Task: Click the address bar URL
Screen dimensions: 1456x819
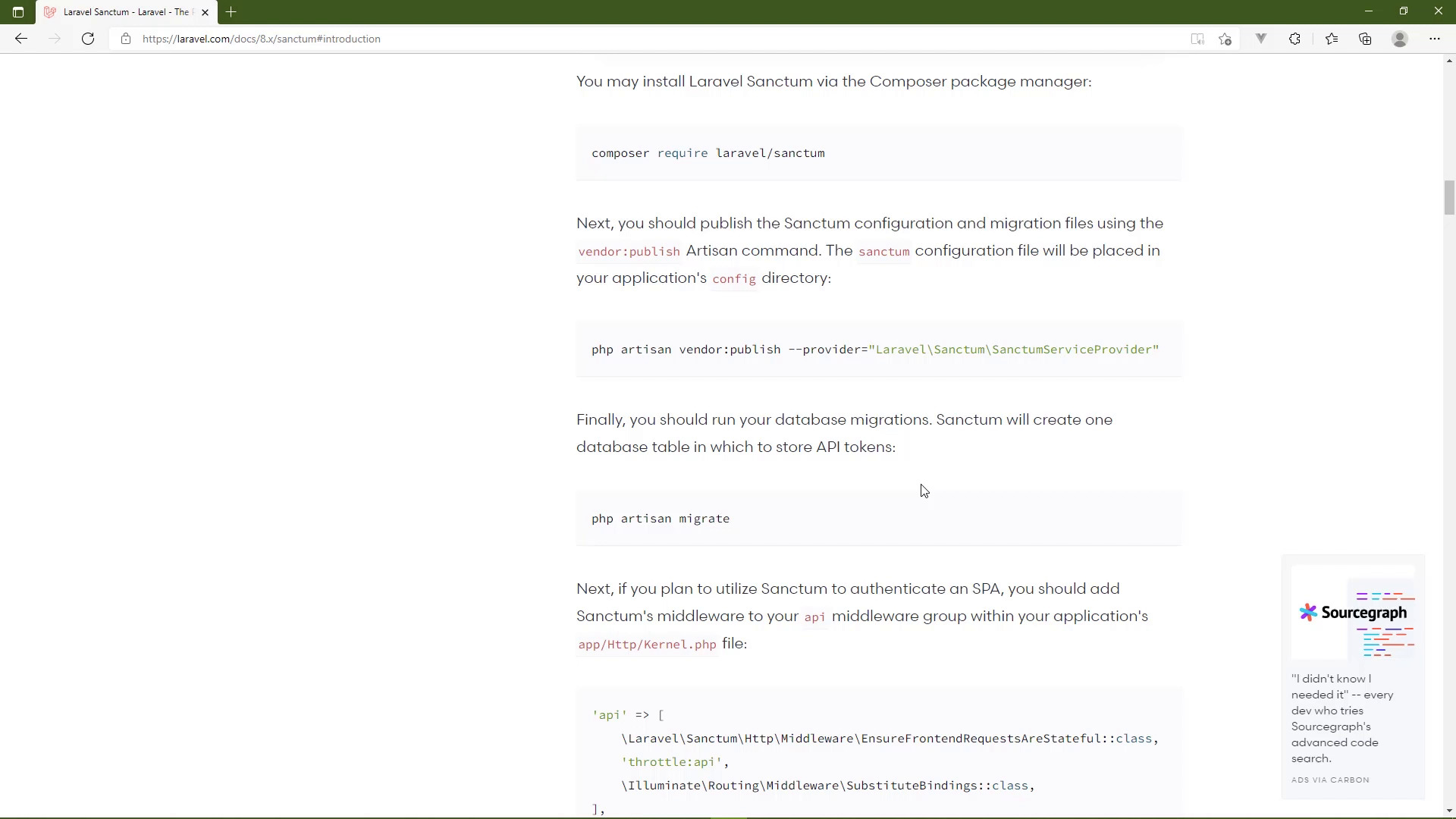Action: tap(262, 39)
